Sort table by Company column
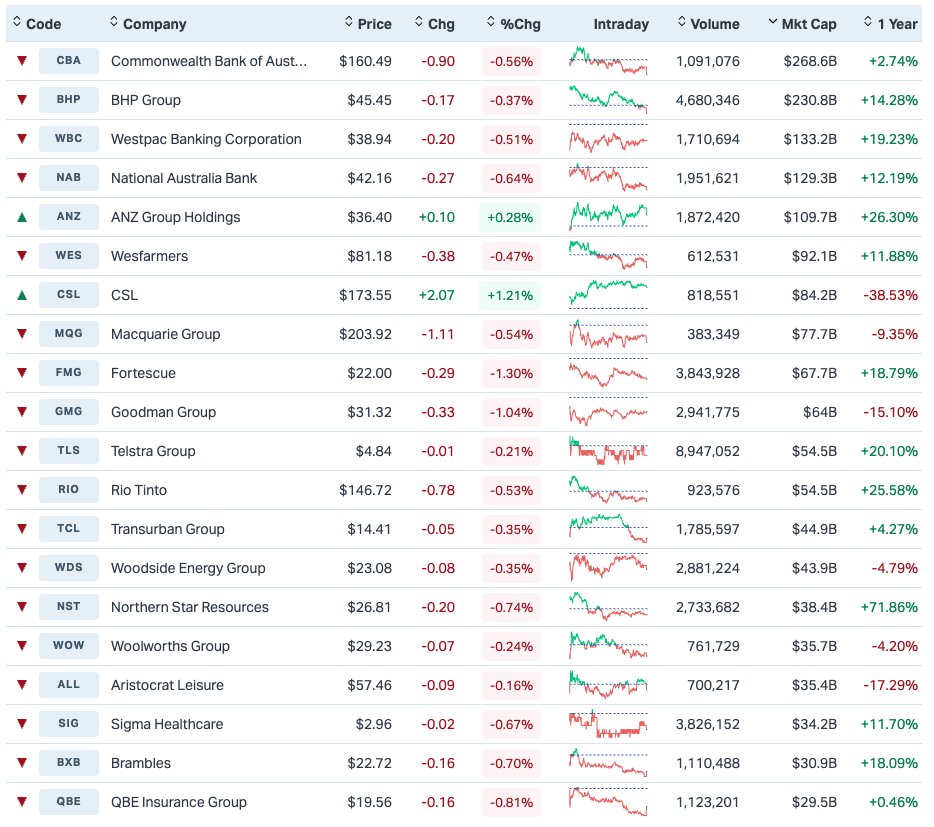This screenshot has height=827, width=934. click(x=148, y=24)
